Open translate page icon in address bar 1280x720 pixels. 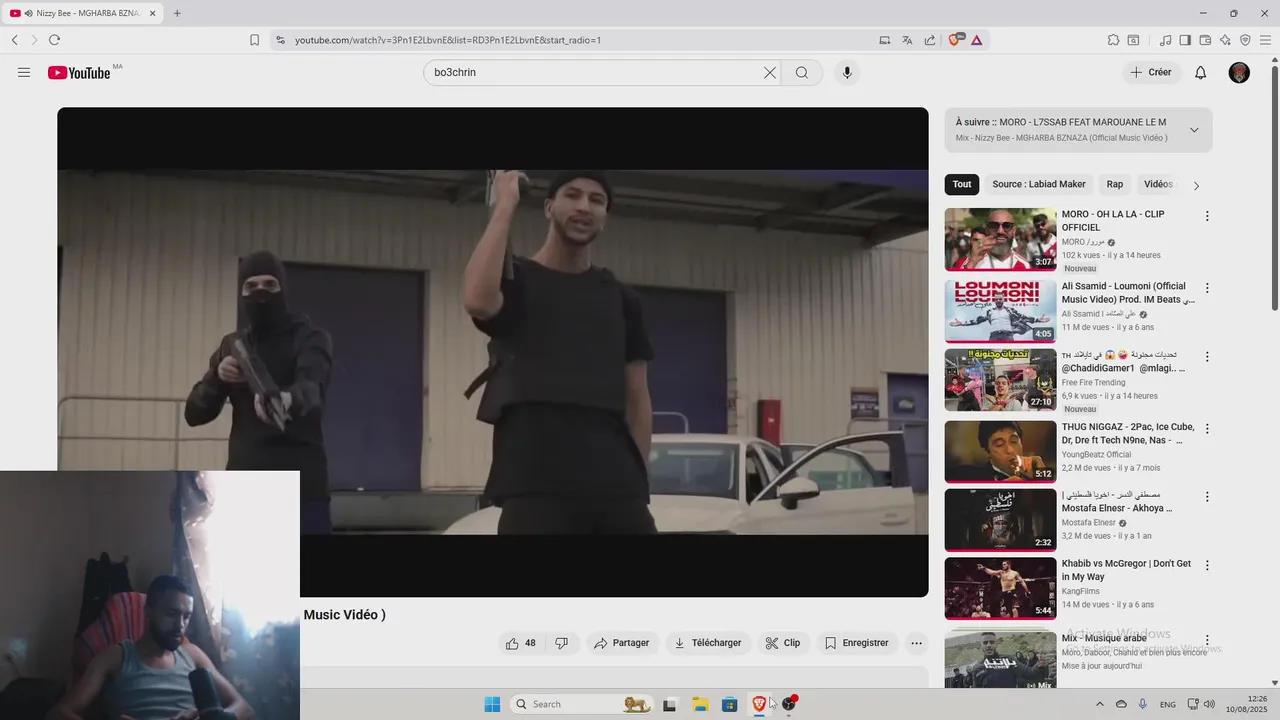(x=907, y=40)
